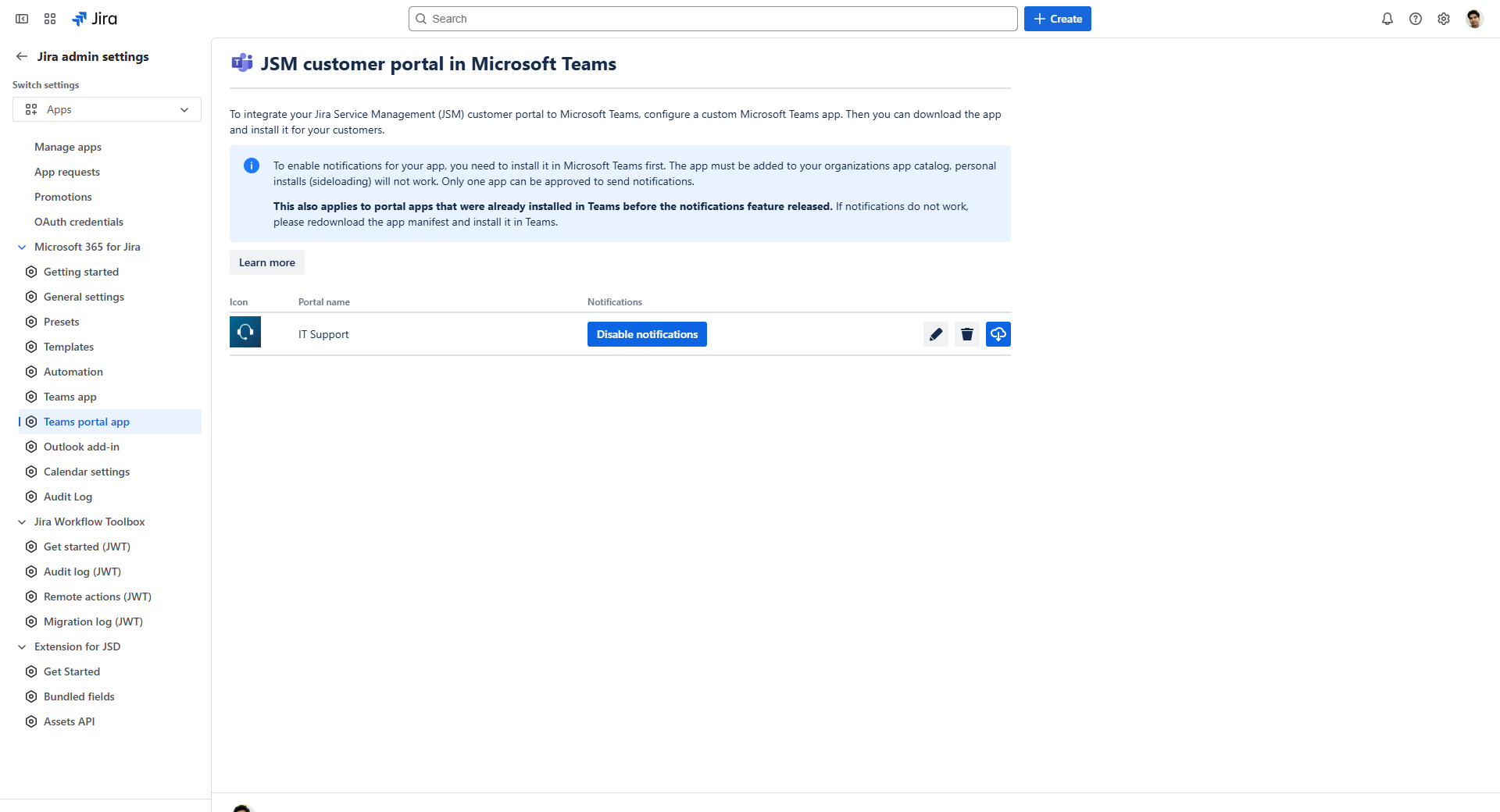Click the IT Support headset portal icon
Screen dimensions: 1500x812
[x=245, y=332]
